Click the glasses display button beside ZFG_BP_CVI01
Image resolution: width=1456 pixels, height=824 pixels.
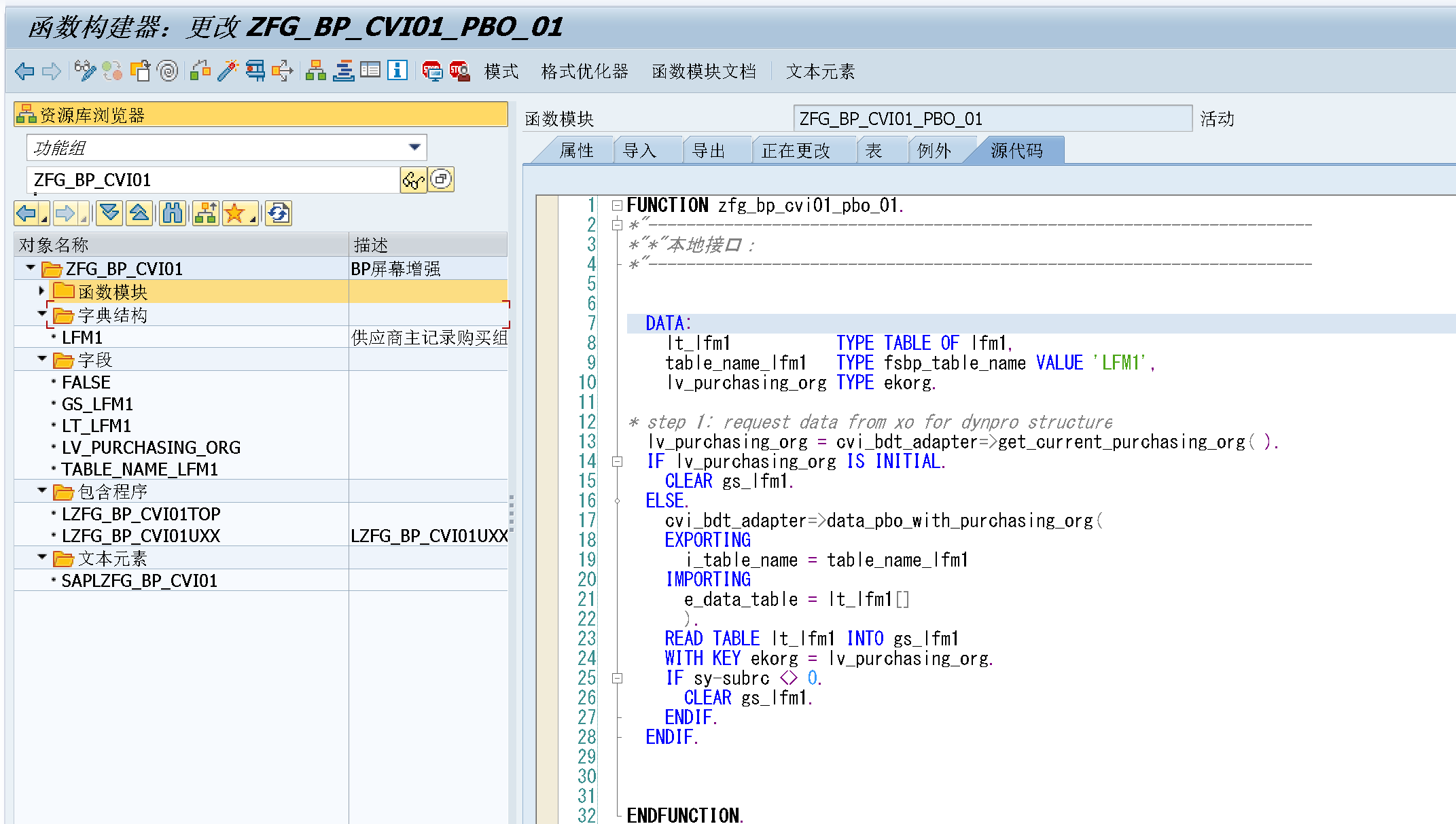pos(413,180)
